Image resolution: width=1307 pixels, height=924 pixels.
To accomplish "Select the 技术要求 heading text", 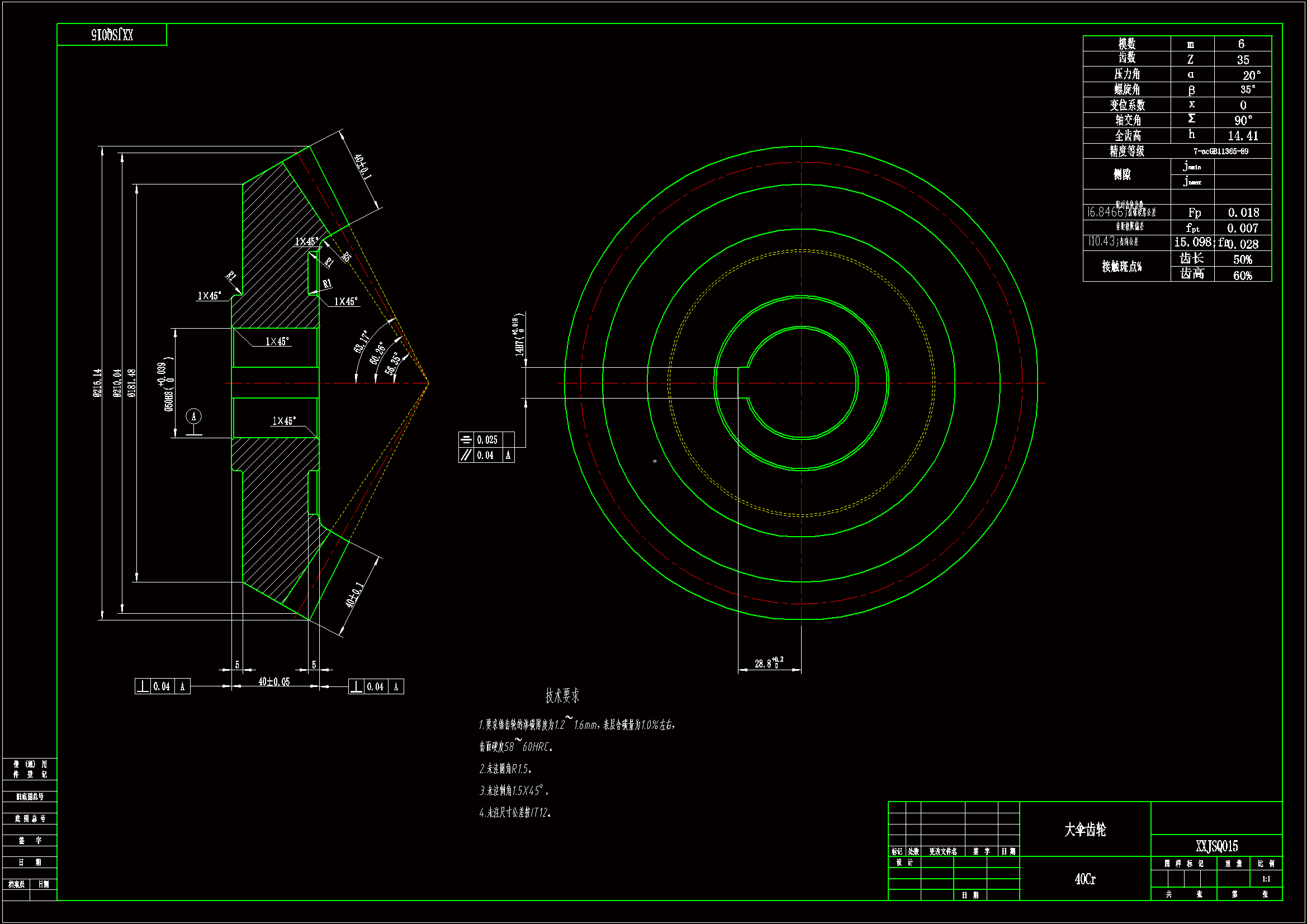I will (562, 696).
